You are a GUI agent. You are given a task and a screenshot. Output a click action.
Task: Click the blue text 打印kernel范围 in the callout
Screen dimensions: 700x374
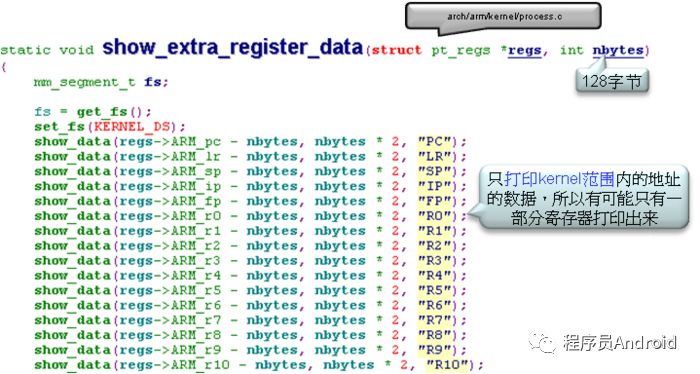[559, 179]
